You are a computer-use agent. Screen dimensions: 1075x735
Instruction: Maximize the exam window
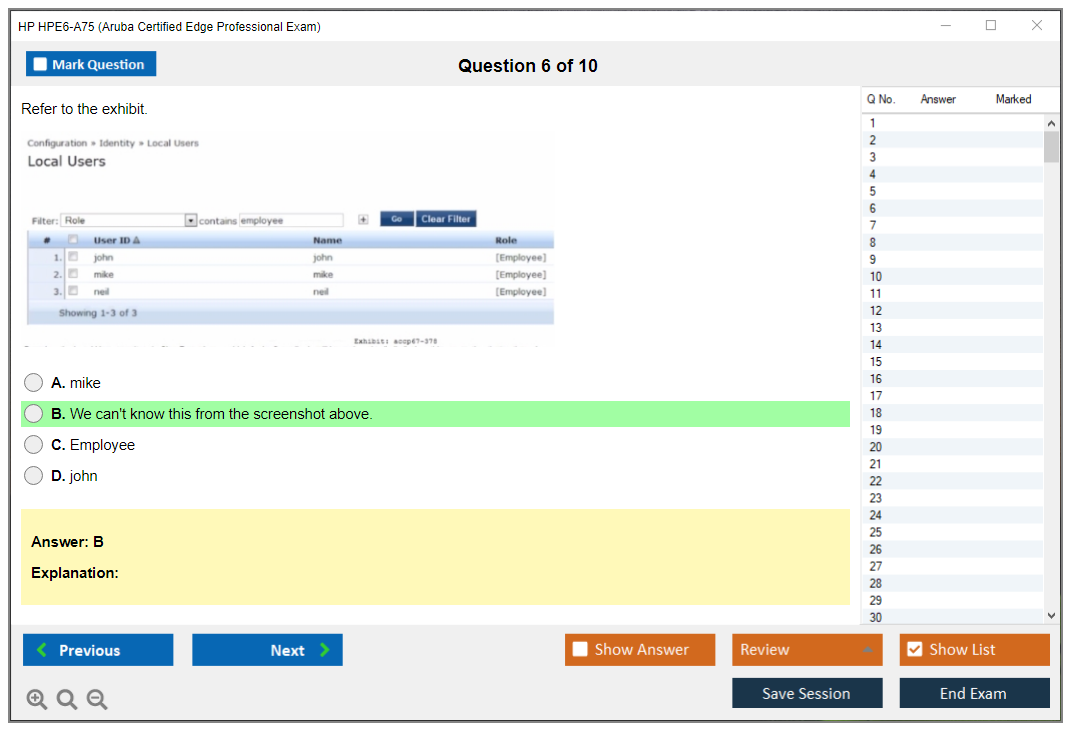click(x=991, y=26)
